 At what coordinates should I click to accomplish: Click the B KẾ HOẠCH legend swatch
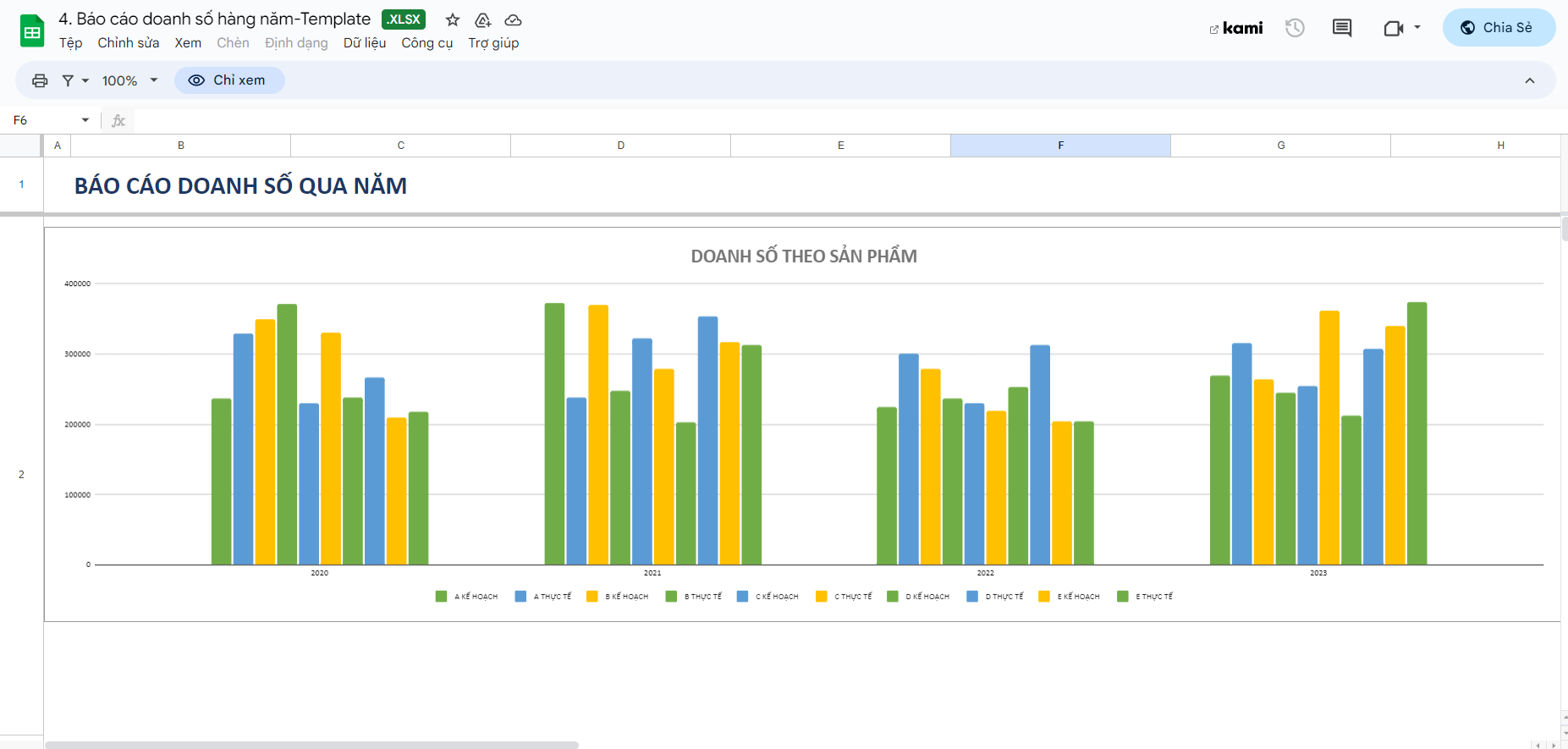[x=591, y=597]
